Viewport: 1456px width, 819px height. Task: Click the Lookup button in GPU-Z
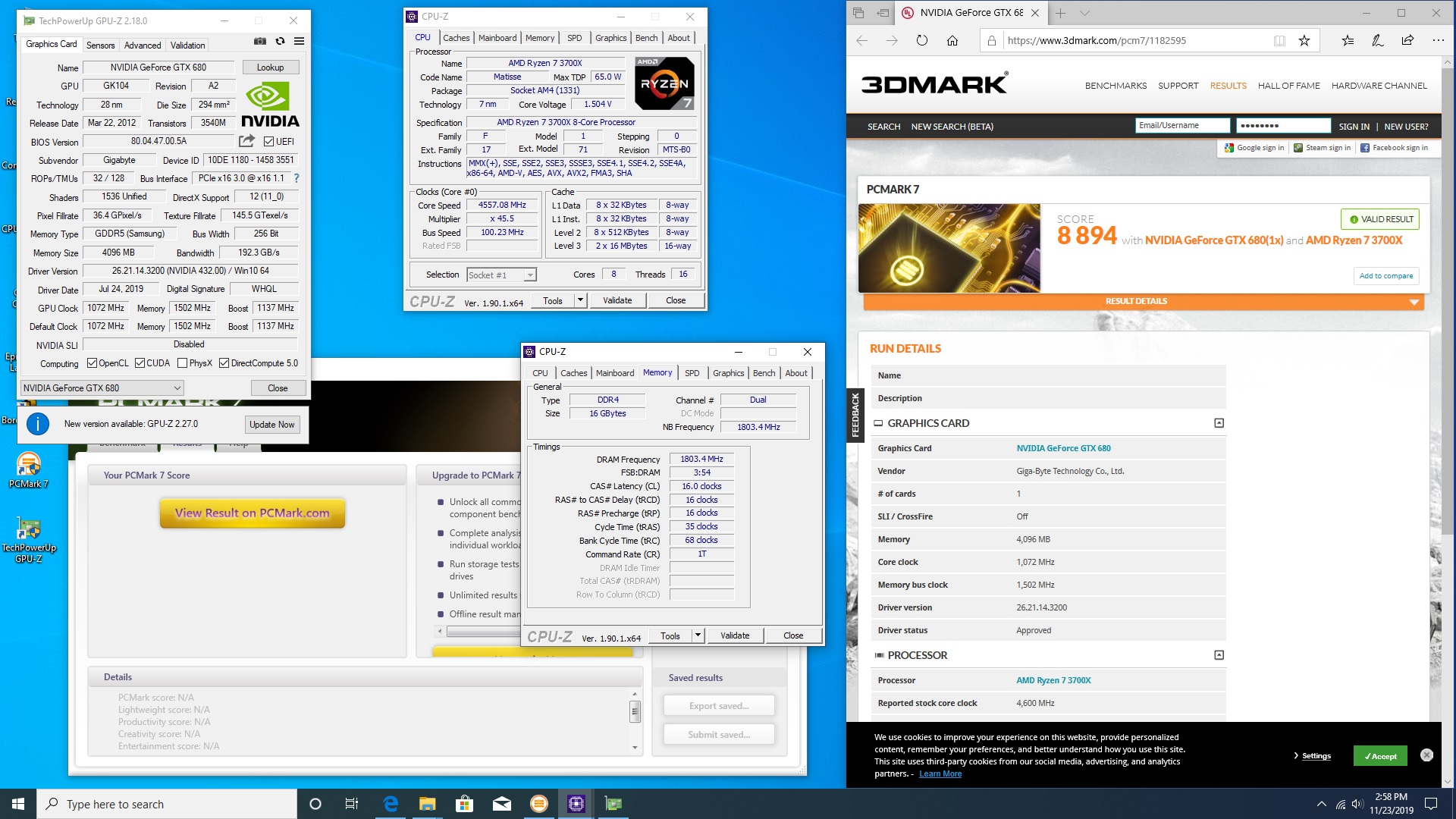tap(271, 67)
